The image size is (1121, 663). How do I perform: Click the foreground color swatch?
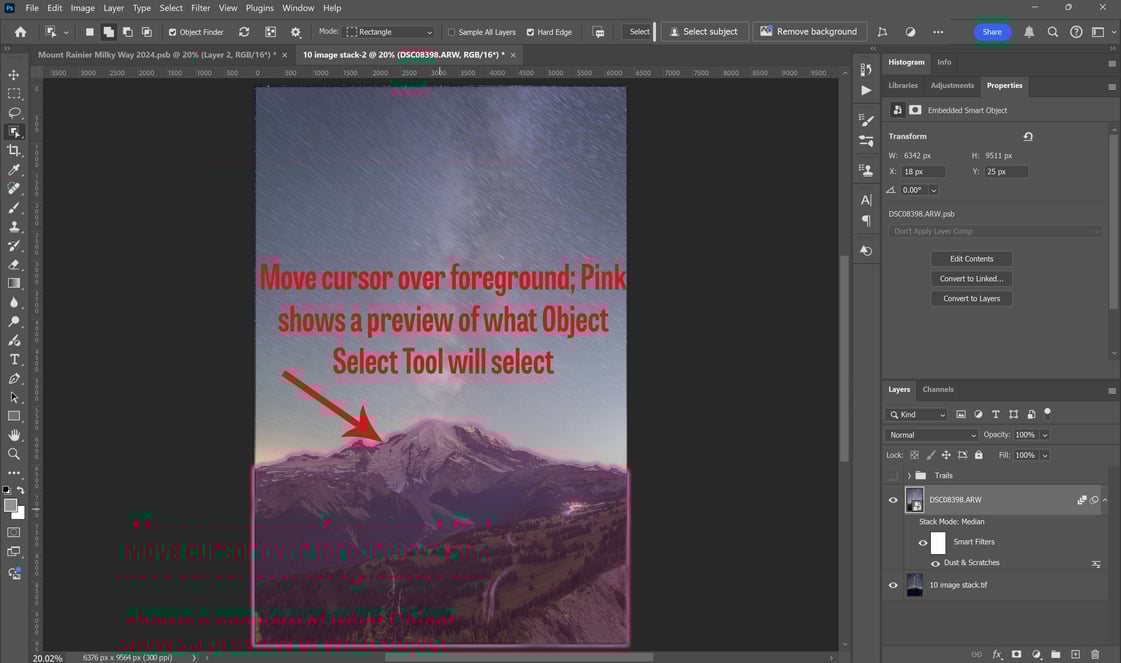click(10, 506)
